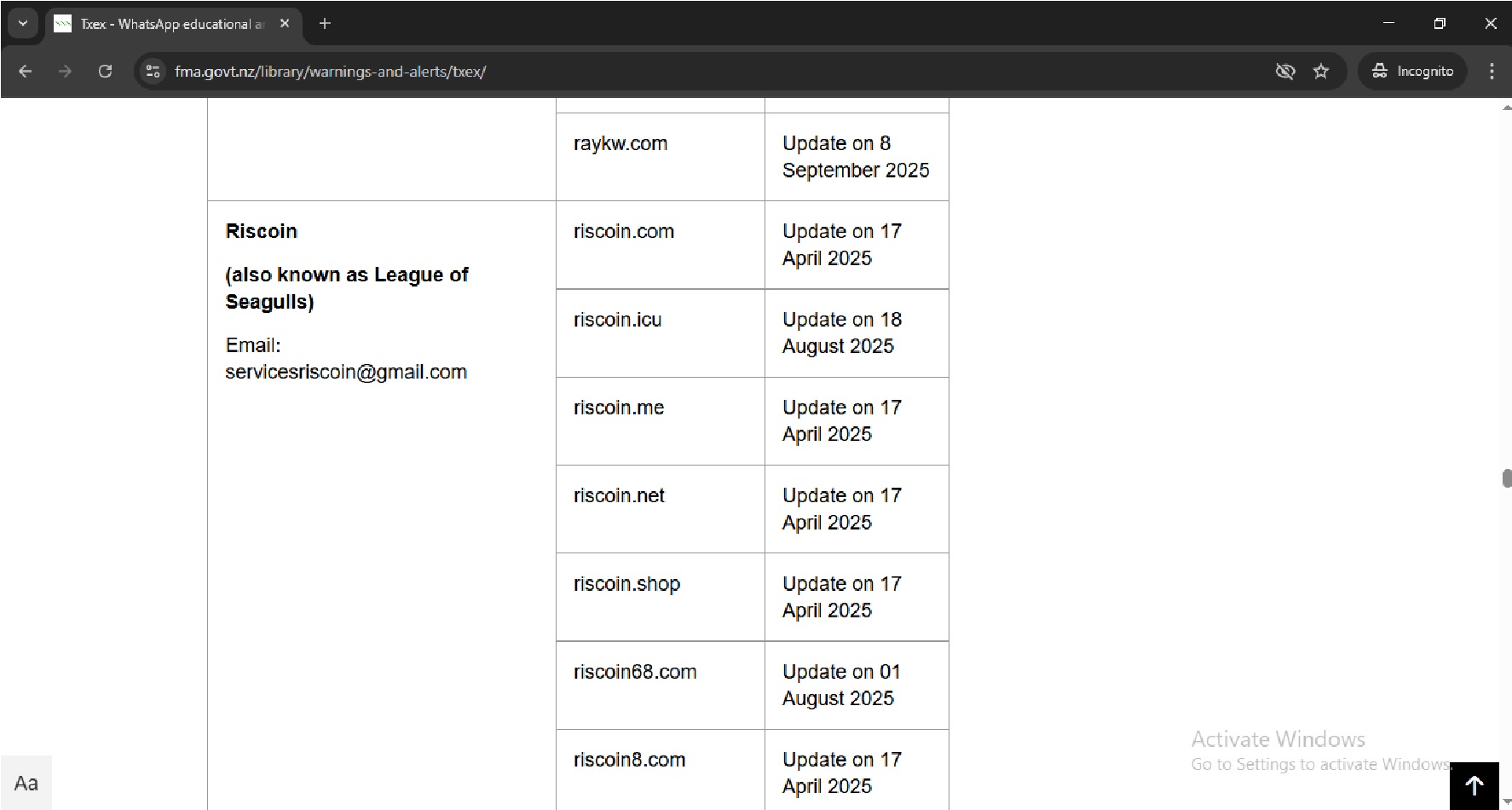Click the vertical scrollbar thumb
1512x810 pixels.
[x=1506, y=477]
